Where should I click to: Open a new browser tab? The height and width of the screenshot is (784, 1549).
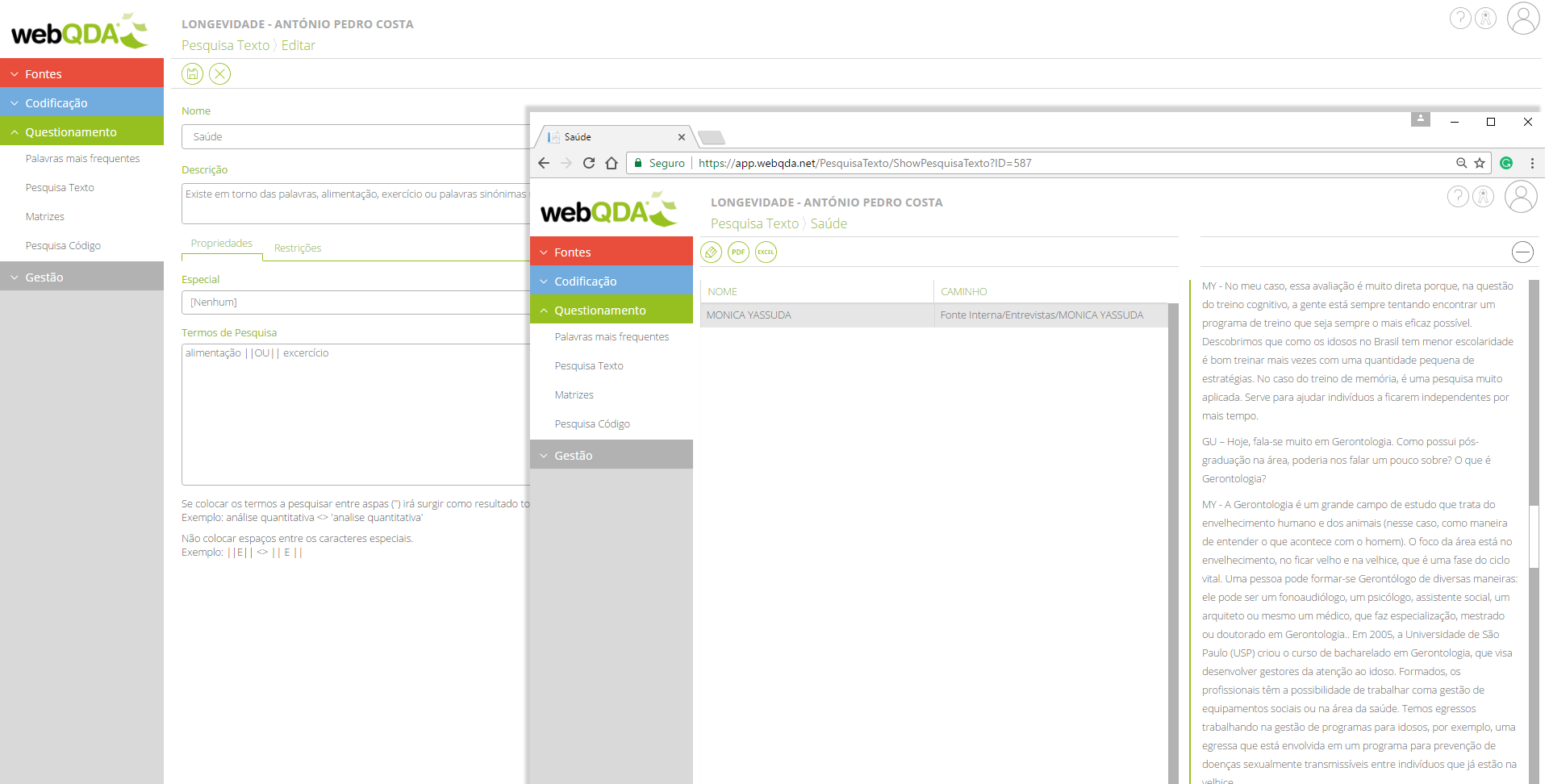pos(712,137)
